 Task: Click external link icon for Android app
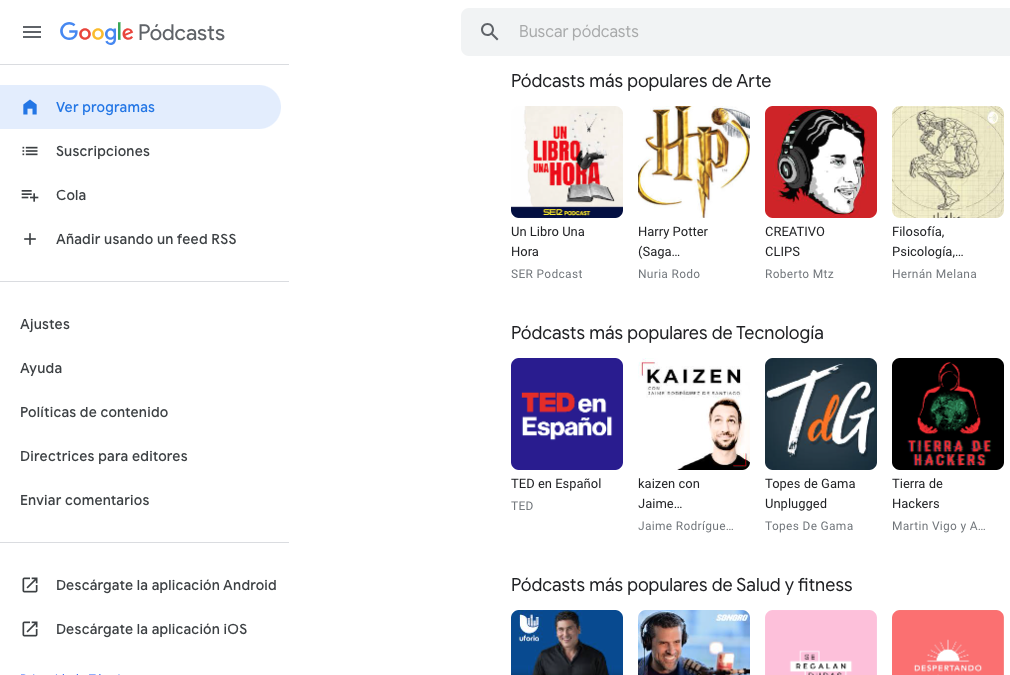coord(30,585)
